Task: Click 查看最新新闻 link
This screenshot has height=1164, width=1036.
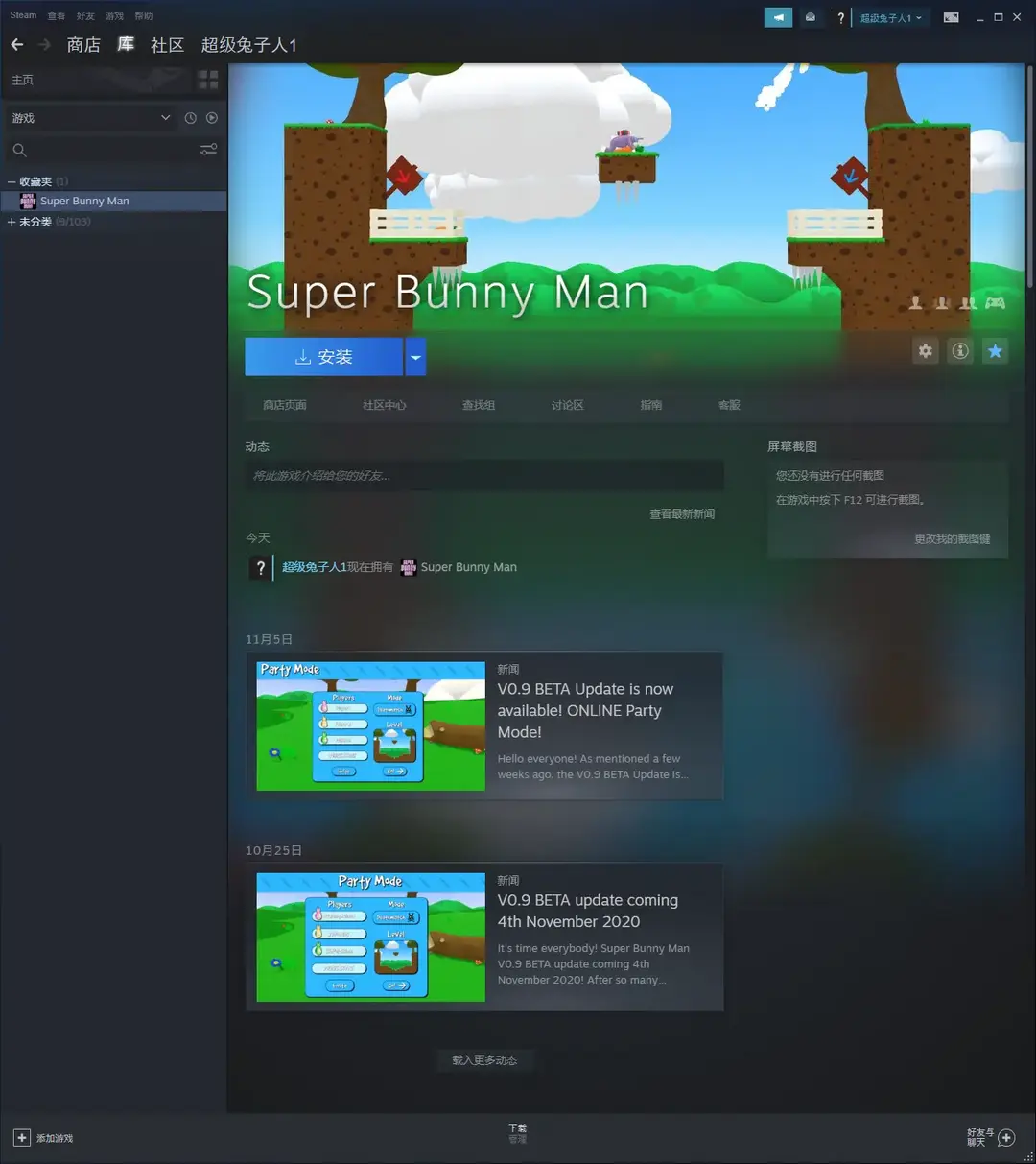Action: 682,514
